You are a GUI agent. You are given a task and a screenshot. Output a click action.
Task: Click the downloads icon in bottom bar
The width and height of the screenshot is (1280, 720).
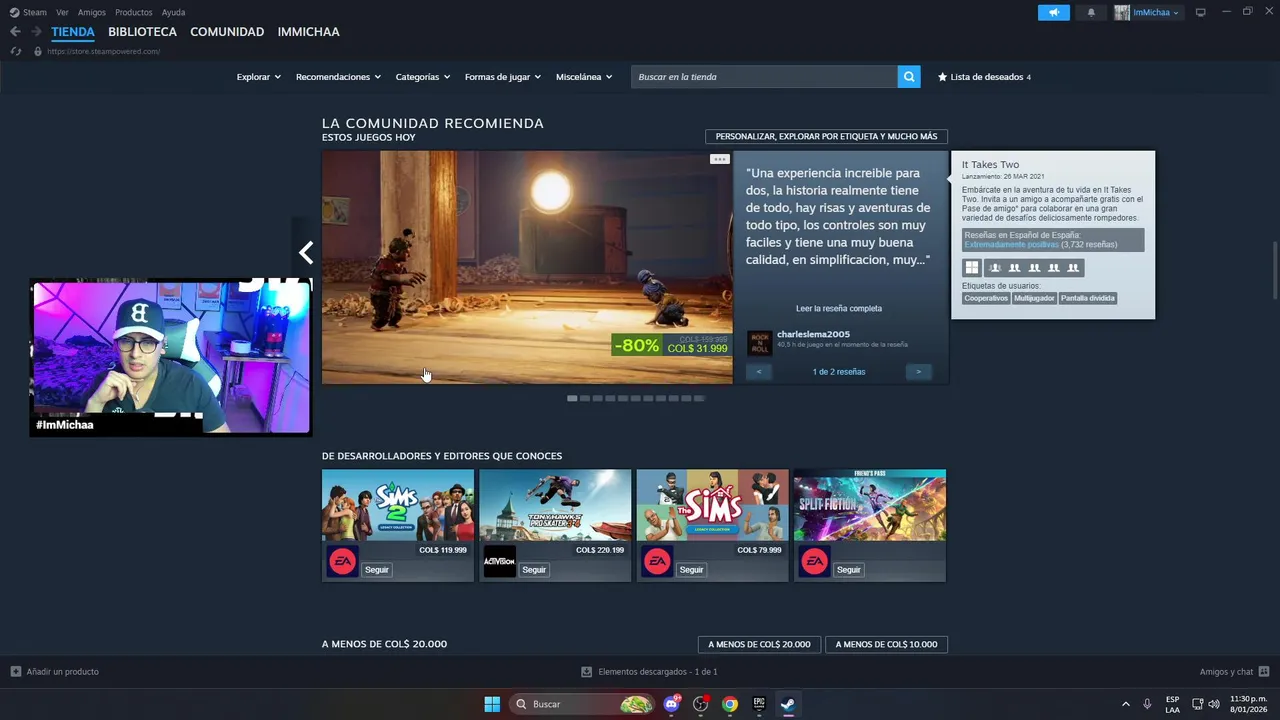pos(587,672)
